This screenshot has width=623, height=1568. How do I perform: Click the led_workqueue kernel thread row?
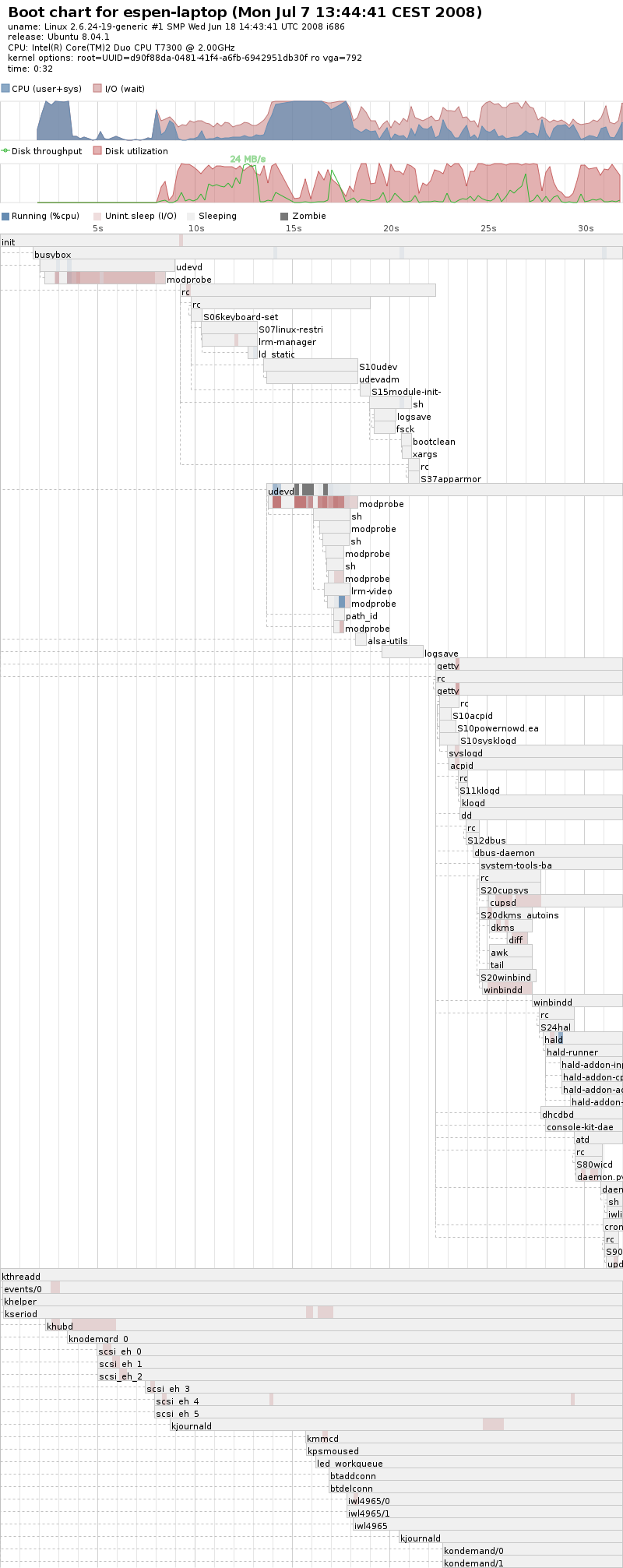pos(470,1462)
